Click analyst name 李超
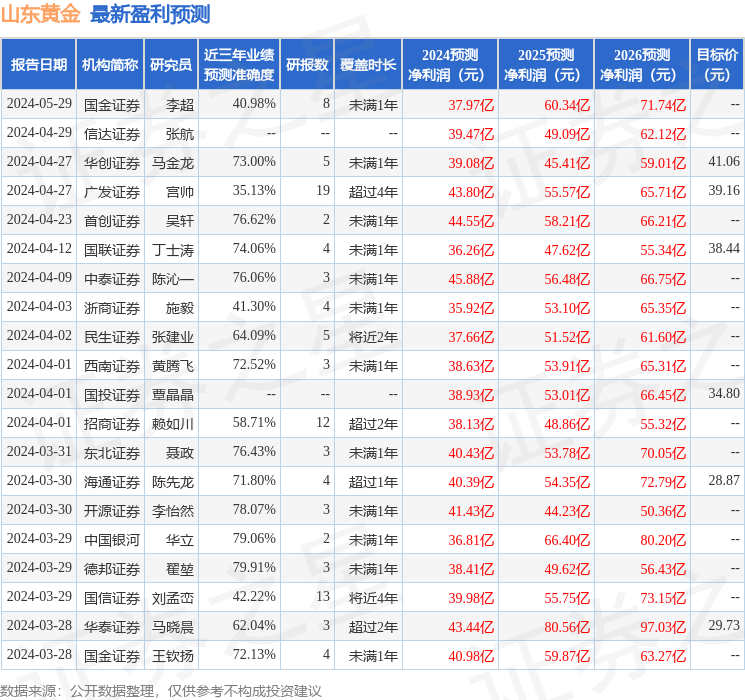Viewport: 745px width, 700px height. coord(180,105)
